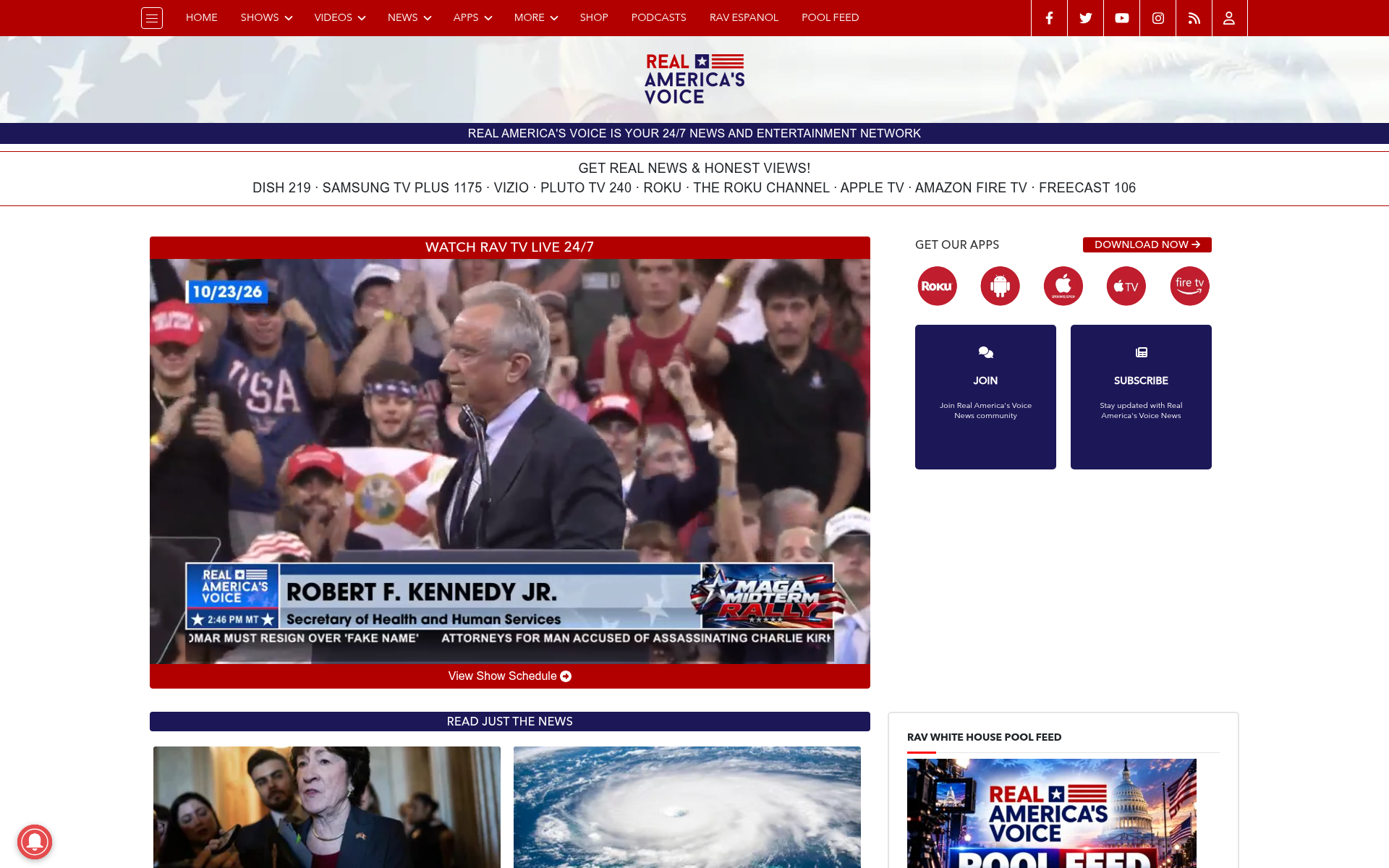1389x868 pixels.
Task: Open the Instagram icon
Action: coord(1157,18)
